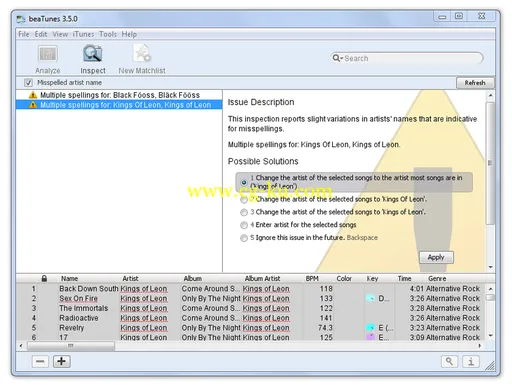Click the horizontal scrollbar right arrow
Image resolution: width=512 pixels, height=389 pixels.
pyautogui.click(x=480, y=346)
